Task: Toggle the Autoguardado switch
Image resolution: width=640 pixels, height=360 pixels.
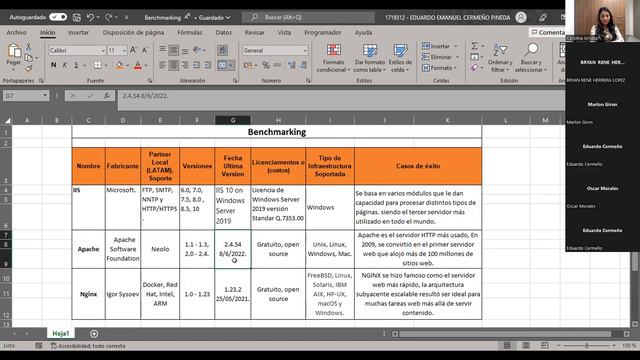Action: coord(58,17)
